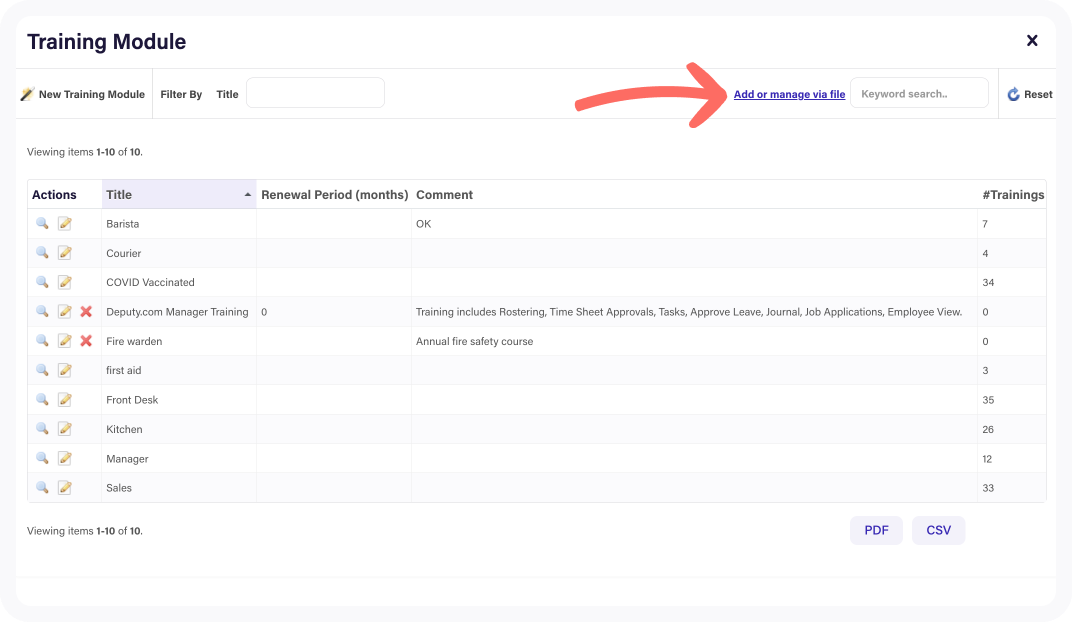Image resolution: width=1072 pixels, height=622 pixels.
Task: Click trainings count 26 for Kitchen
Action: [x=988, y=429]
